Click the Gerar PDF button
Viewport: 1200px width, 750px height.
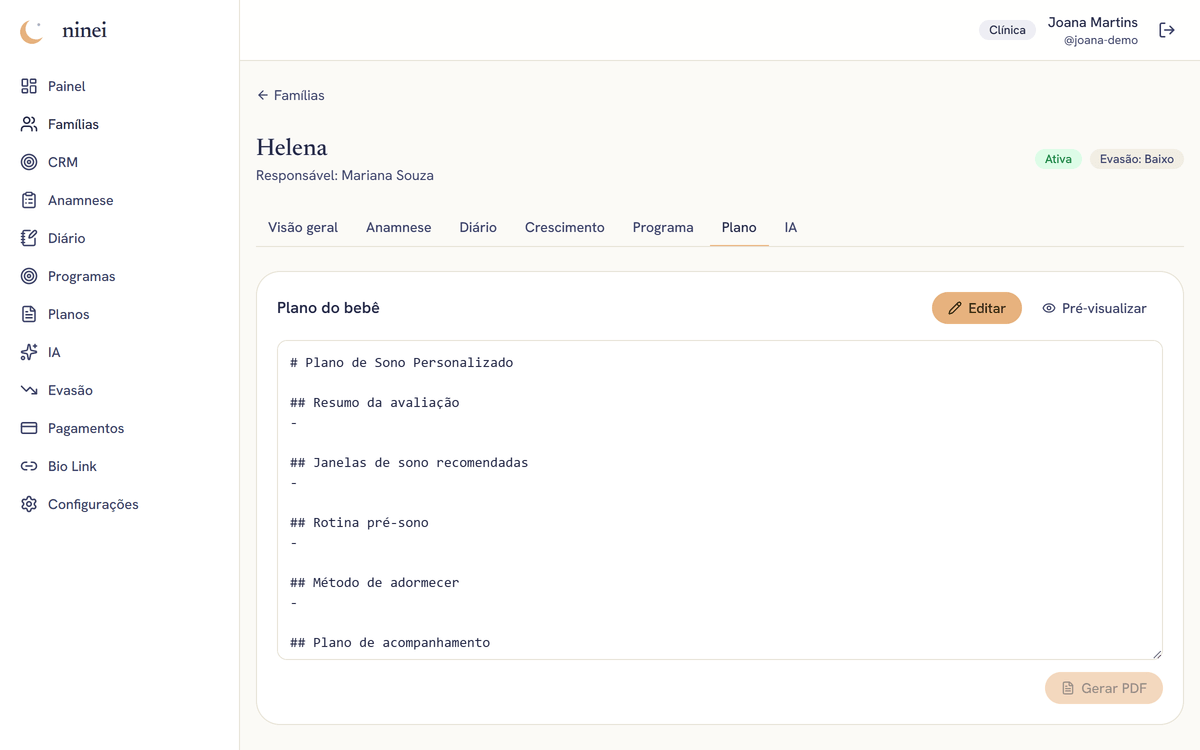1104,688
